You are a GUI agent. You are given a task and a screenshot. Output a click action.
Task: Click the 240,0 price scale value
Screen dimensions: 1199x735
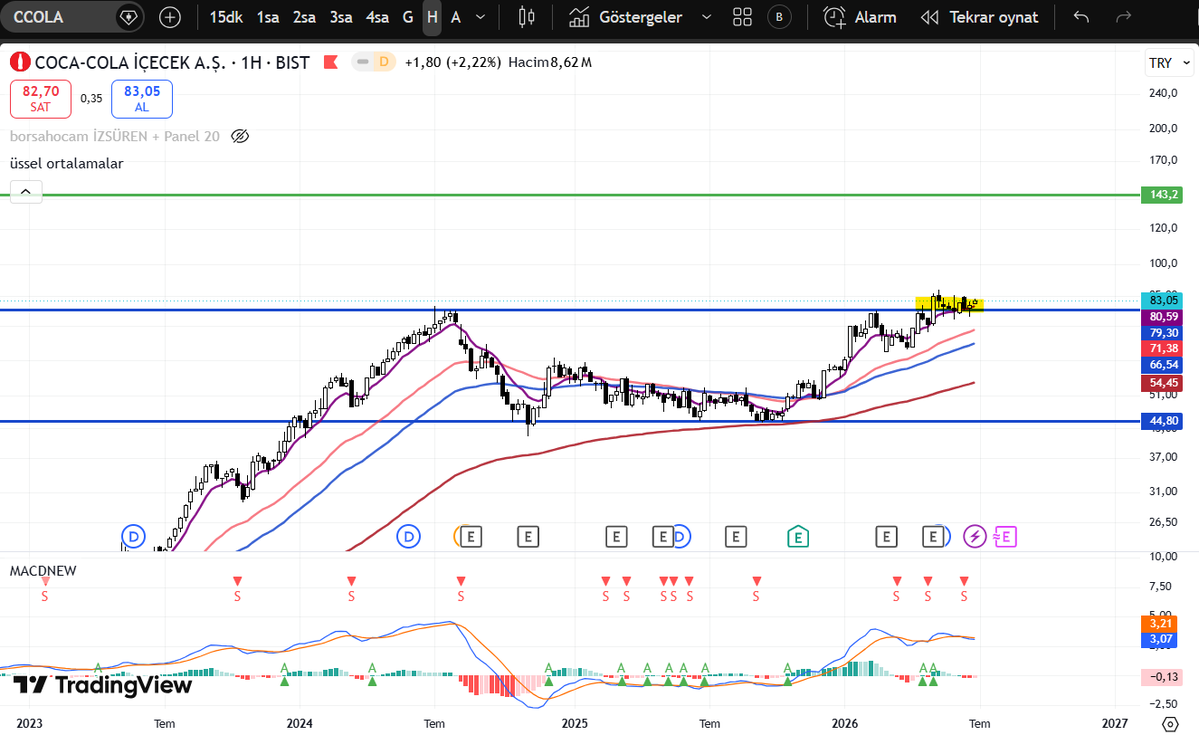pyautogui.click(x=1163, y=93)
